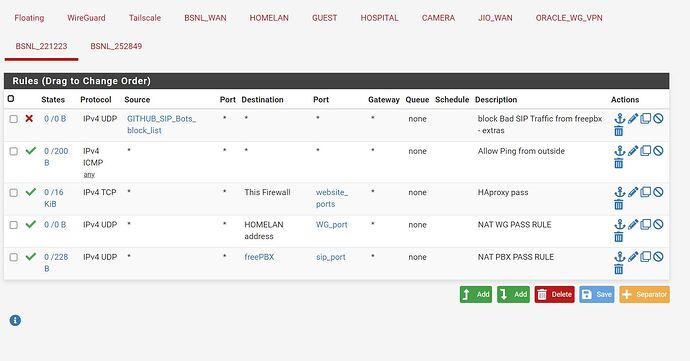Viewport: 690px width, 361px height.
Task: Click anchor icon for HAproxy pass rule
Action: 620,192
